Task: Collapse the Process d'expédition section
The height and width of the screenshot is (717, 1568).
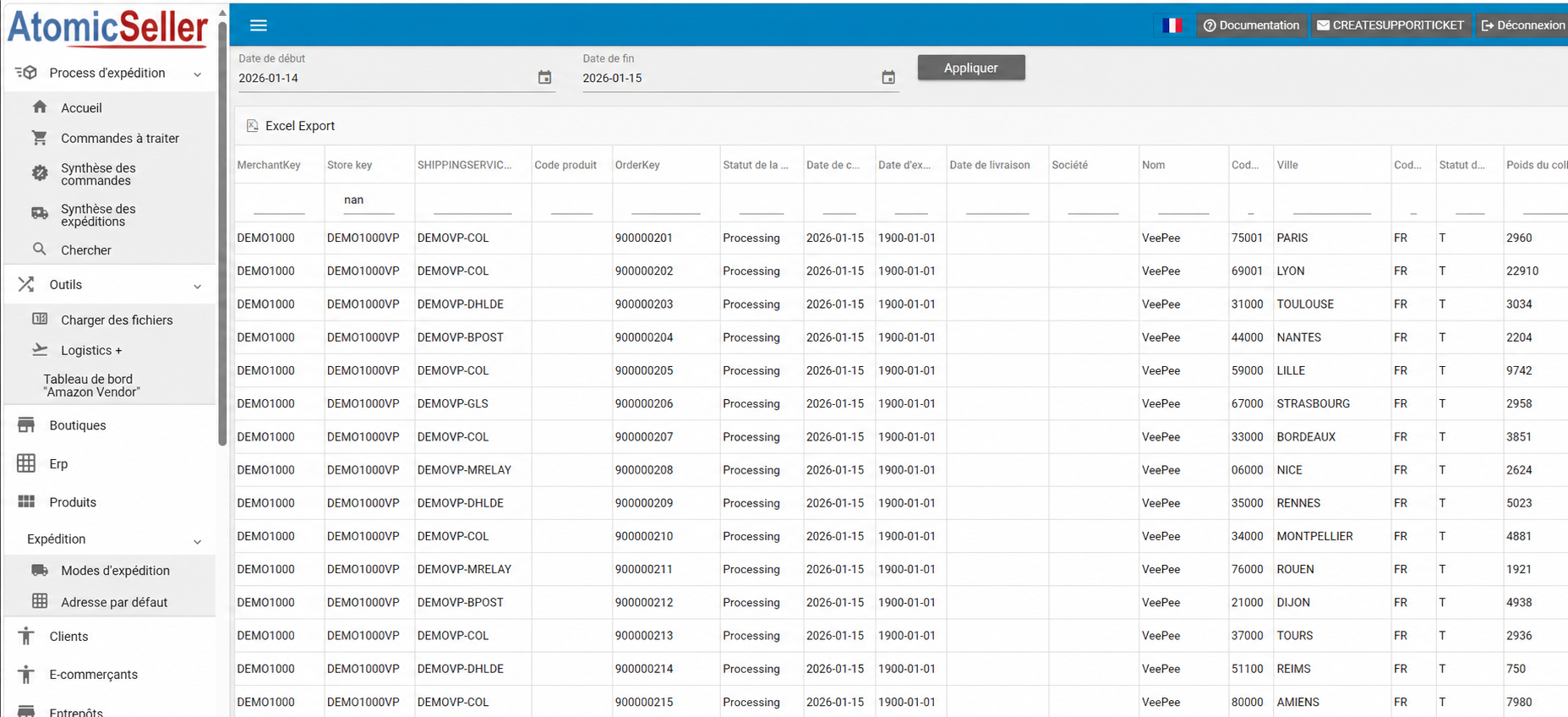Action: (x=197, y=74)
